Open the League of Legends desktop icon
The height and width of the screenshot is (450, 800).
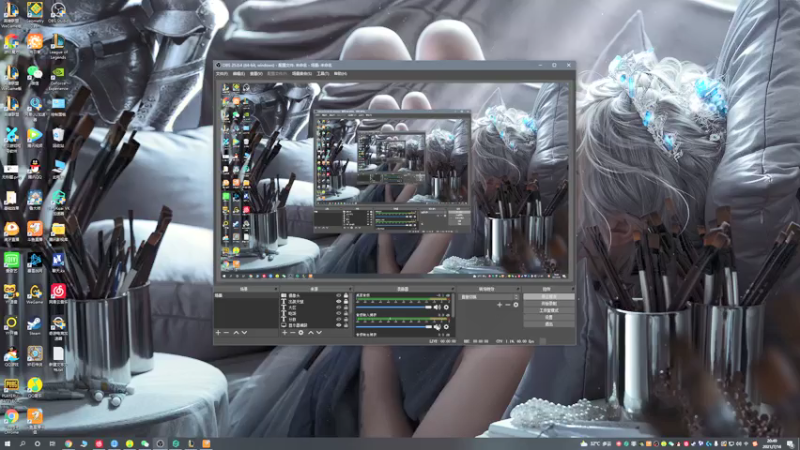tap(58, 47)
